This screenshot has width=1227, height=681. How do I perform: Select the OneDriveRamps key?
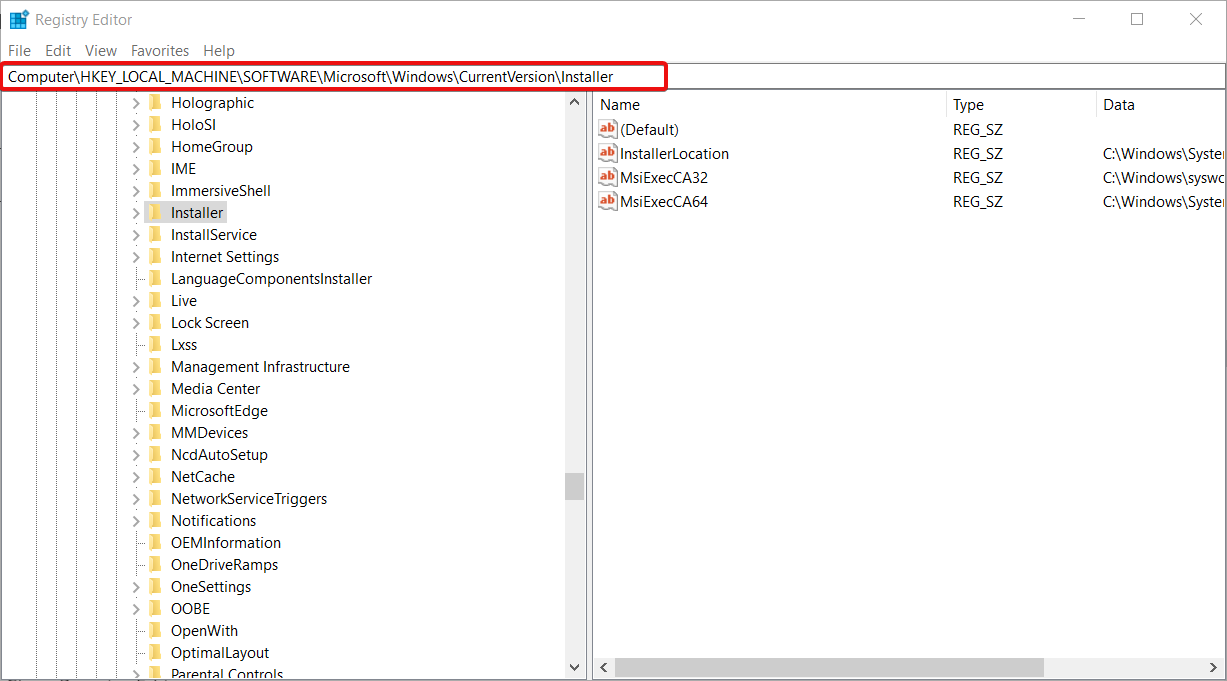224,564
